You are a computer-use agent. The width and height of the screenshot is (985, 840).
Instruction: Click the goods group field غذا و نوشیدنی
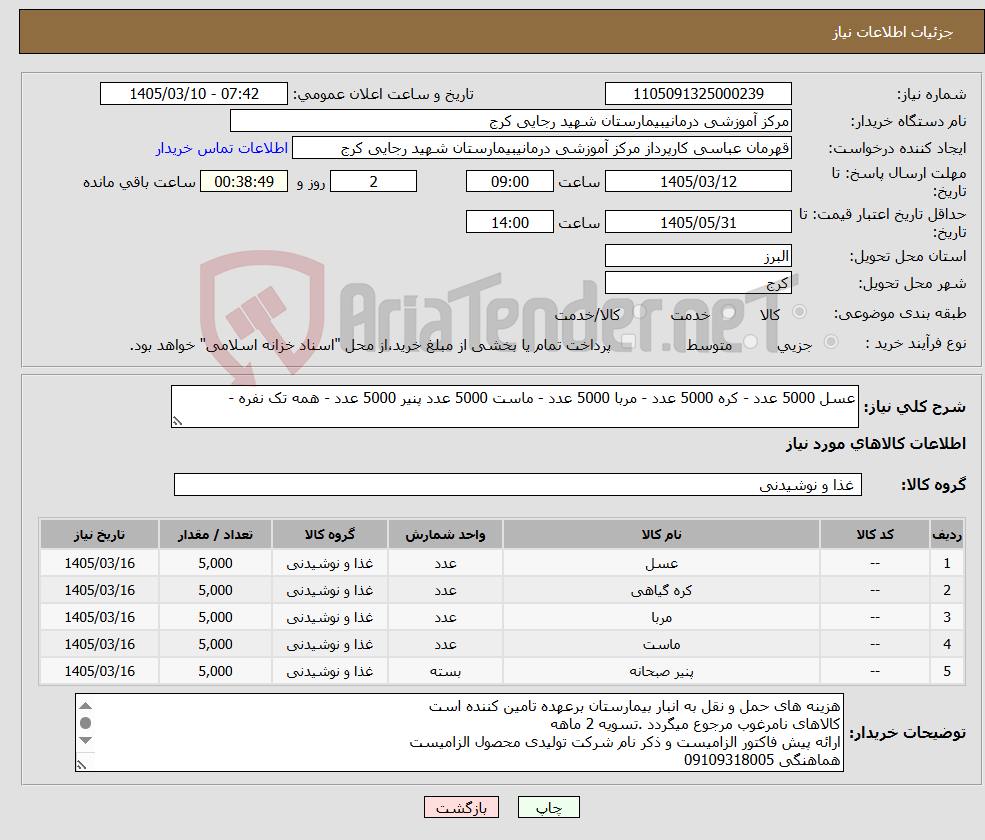tap(518, 484)
